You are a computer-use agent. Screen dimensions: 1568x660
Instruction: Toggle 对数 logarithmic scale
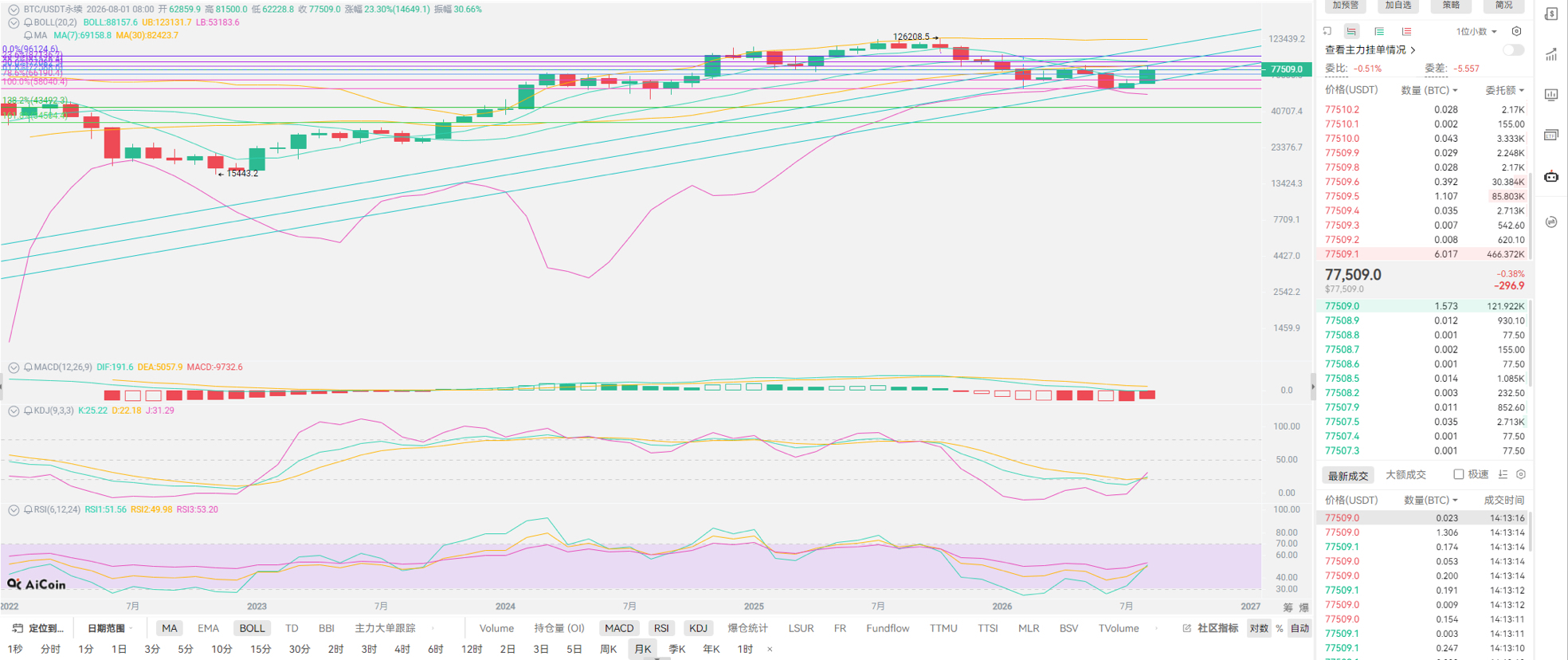[1259, 628]
